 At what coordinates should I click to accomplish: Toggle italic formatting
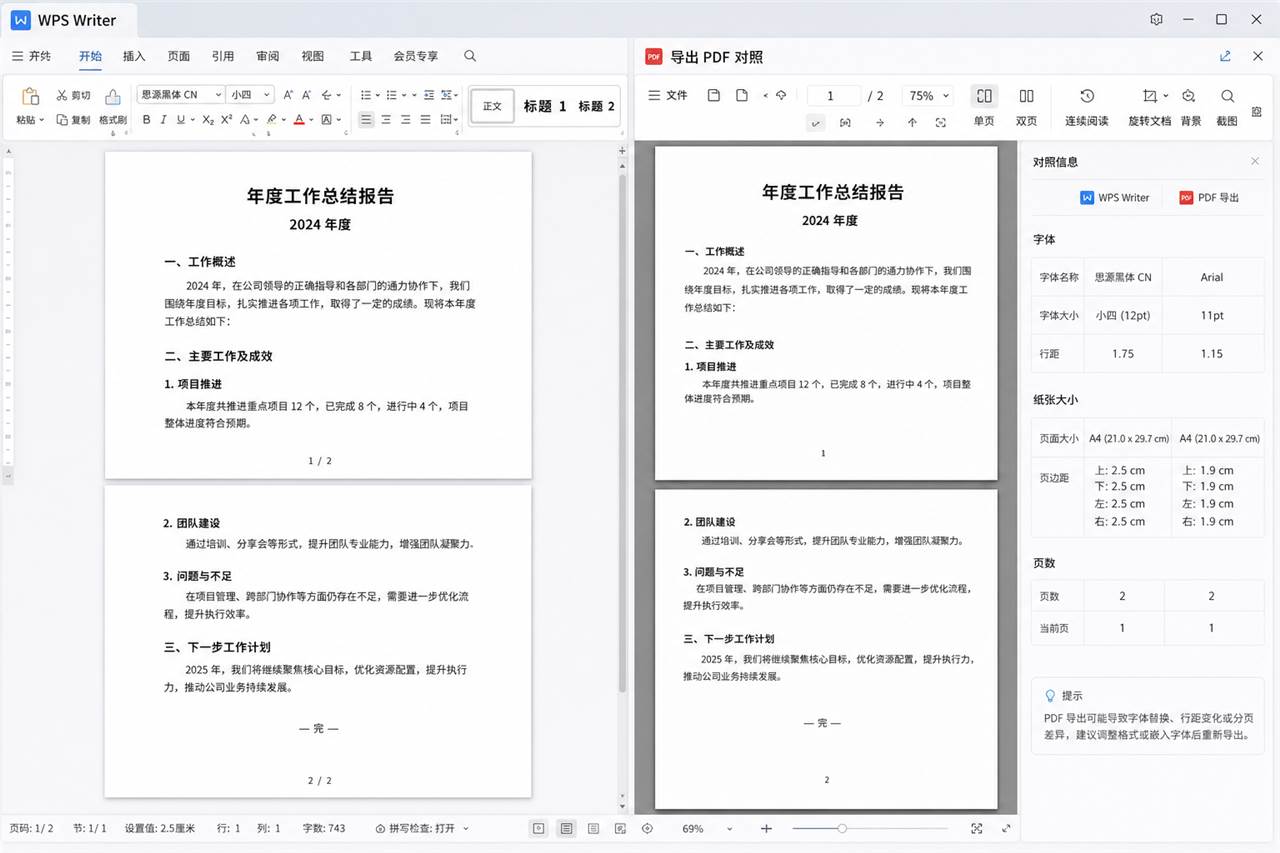pyautogui.click(x=163, y=120)
